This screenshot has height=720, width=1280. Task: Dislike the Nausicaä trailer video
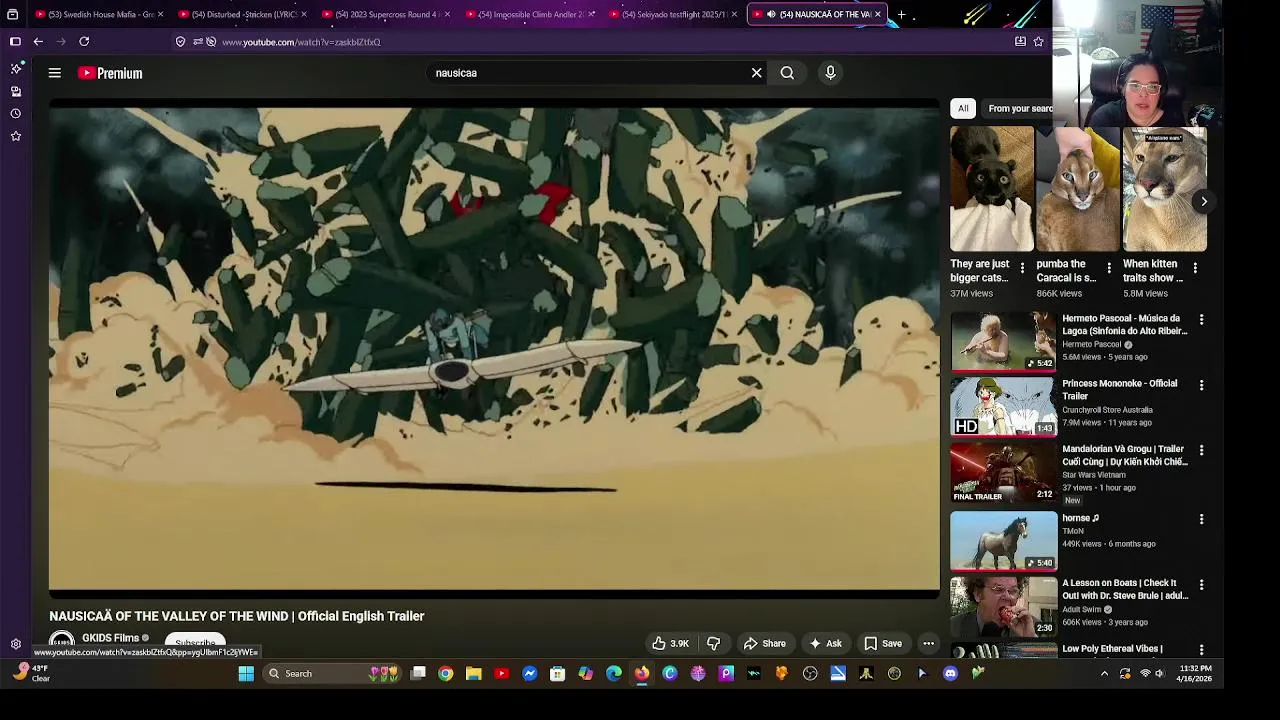713,643
